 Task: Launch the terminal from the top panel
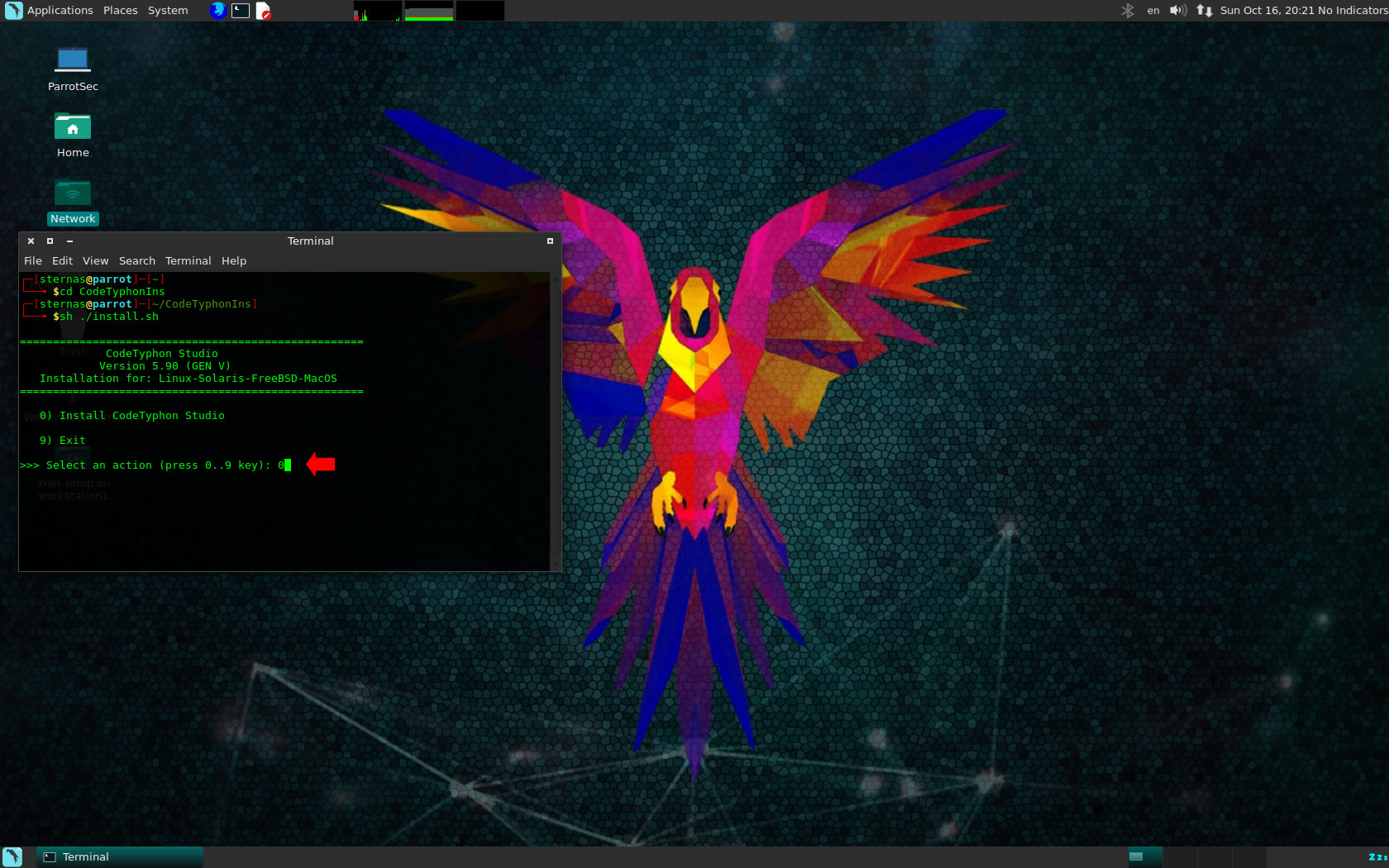pyautogui.click(x=241, y=11)
